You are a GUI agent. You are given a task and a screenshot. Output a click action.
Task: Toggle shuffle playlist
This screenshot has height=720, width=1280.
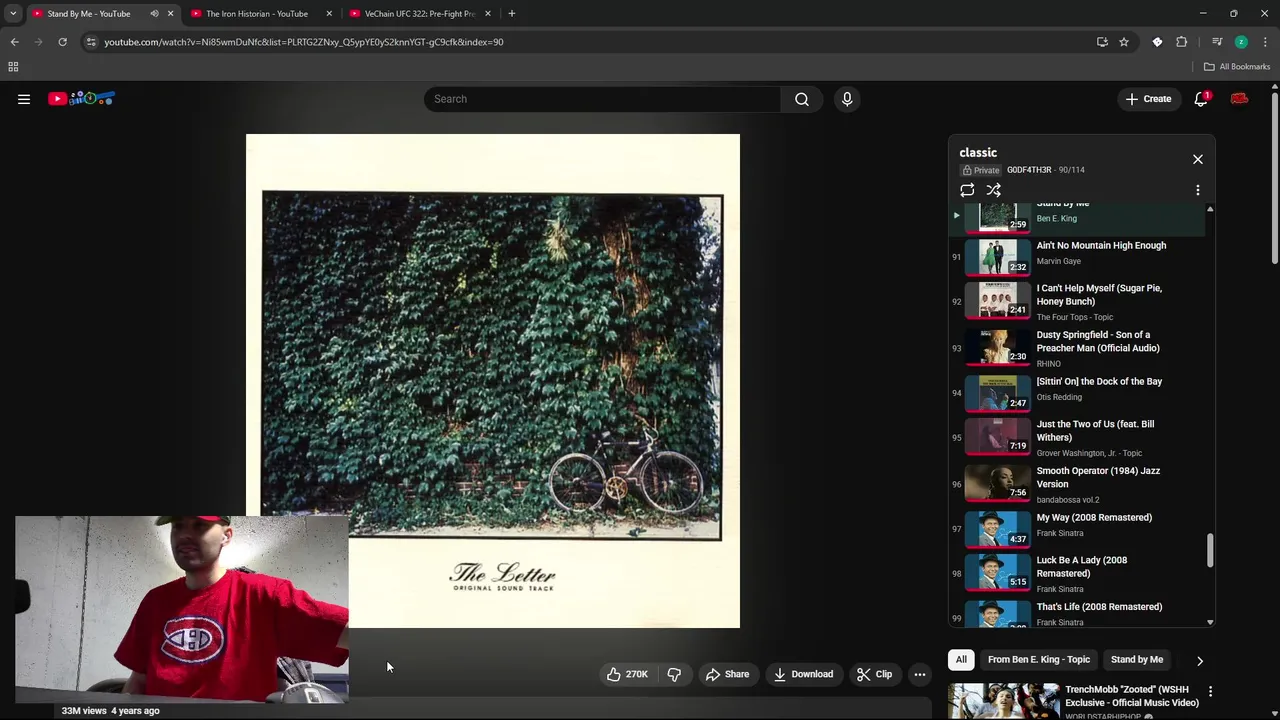point(993,190)
